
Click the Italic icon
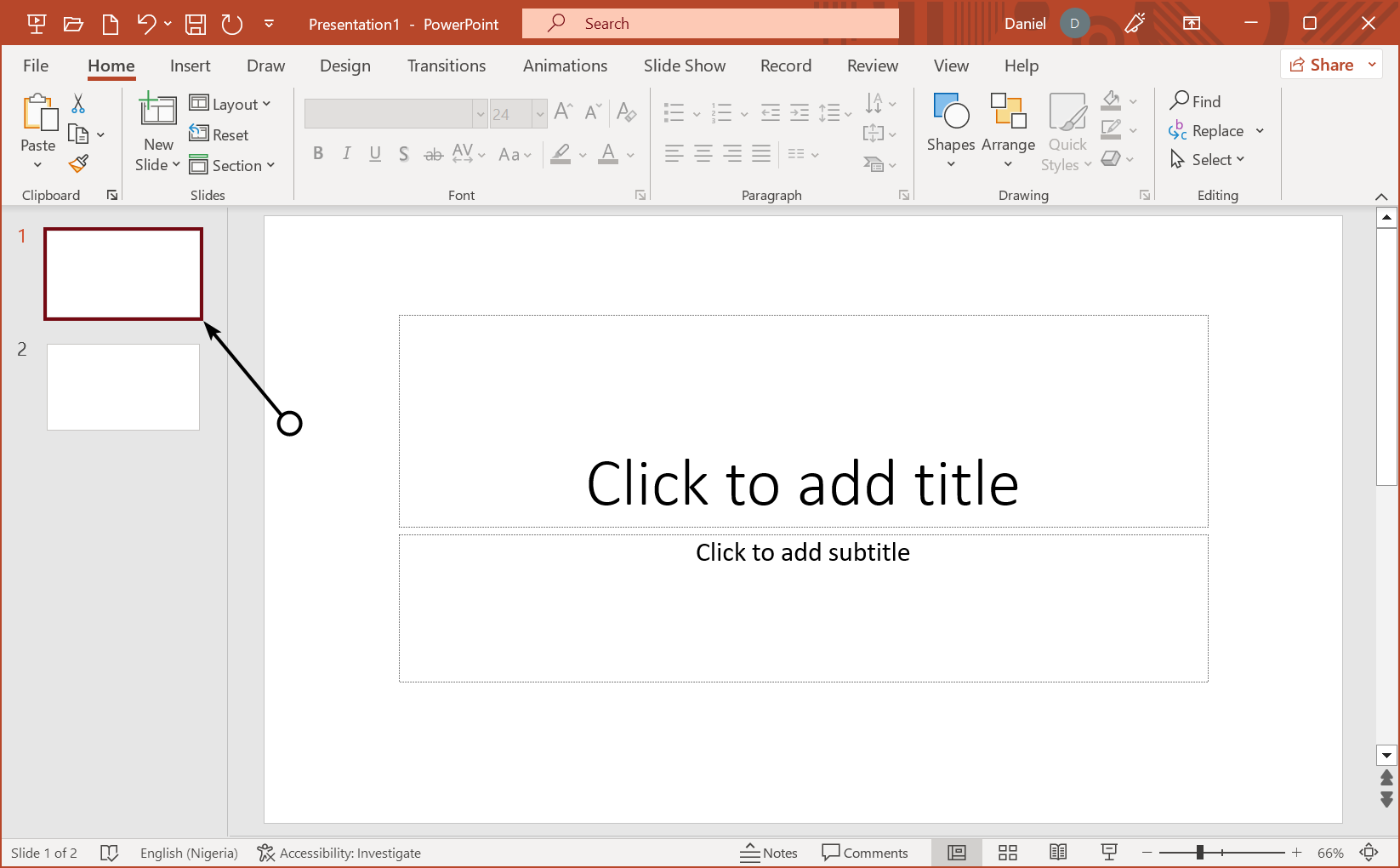click(346, 154)
